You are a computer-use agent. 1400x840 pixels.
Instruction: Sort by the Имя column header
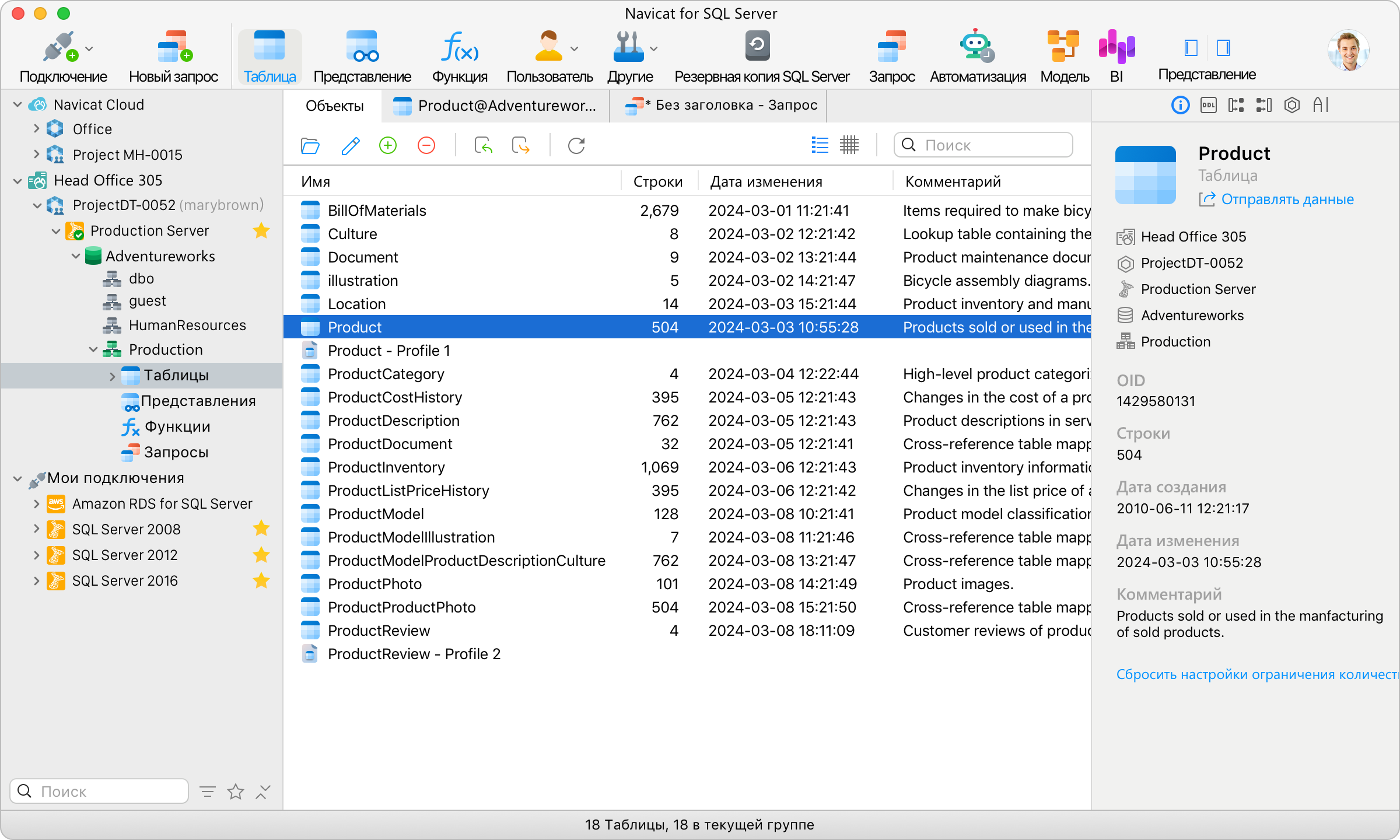(316, 181)
